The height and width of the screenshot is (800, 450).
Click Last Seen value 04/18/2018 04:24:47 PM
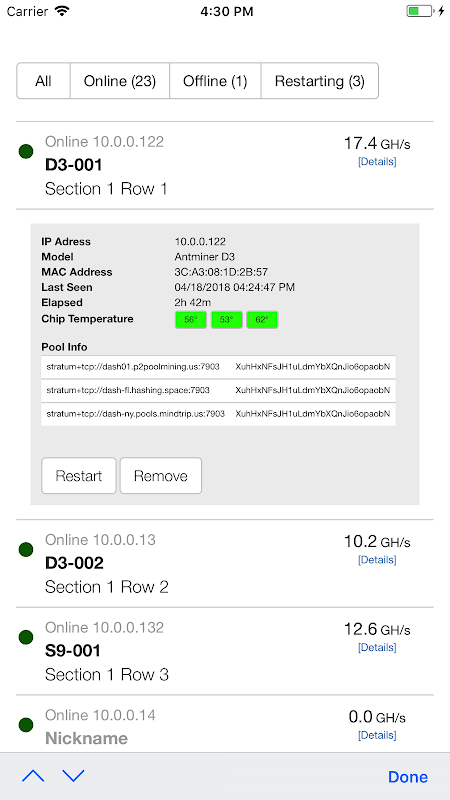235,287
